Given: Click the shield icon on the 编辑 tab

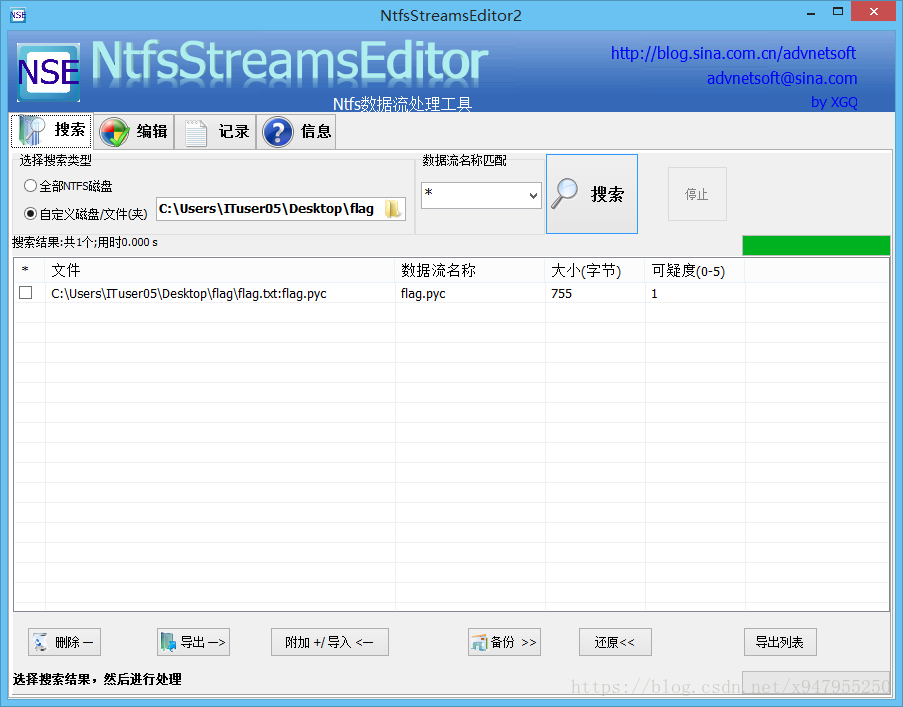Looking at the screenshot, I should point(114,132).
